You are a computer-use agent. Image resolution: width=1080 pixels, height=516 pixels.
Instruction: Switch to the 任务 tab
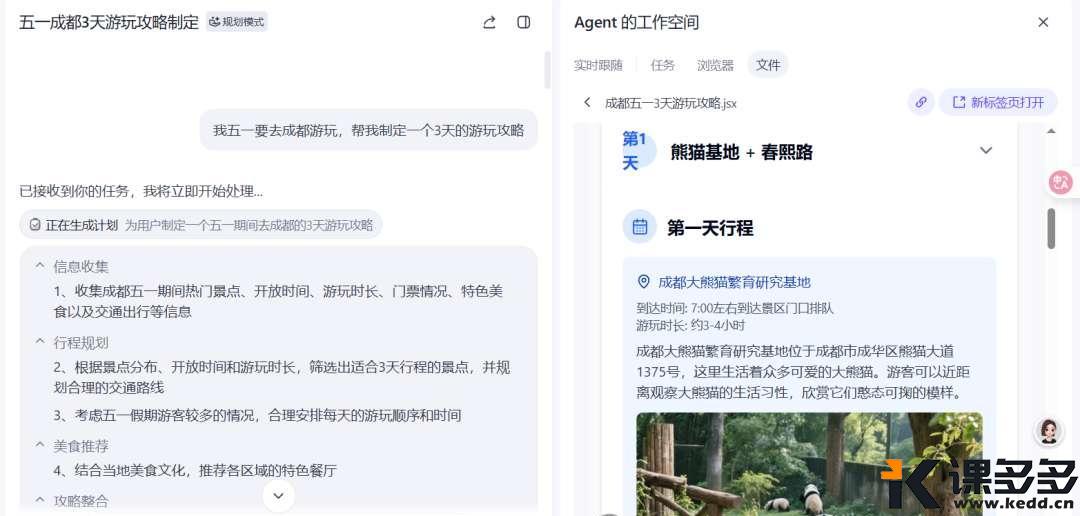663,65
